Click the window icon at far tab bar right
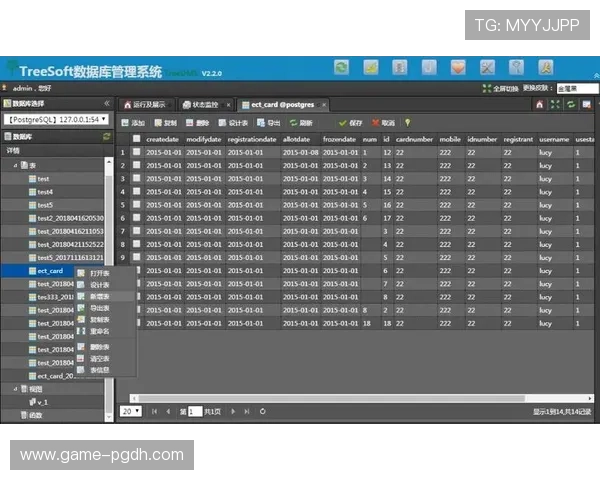The width and height of the screenshot is (600, 480). 586,104
